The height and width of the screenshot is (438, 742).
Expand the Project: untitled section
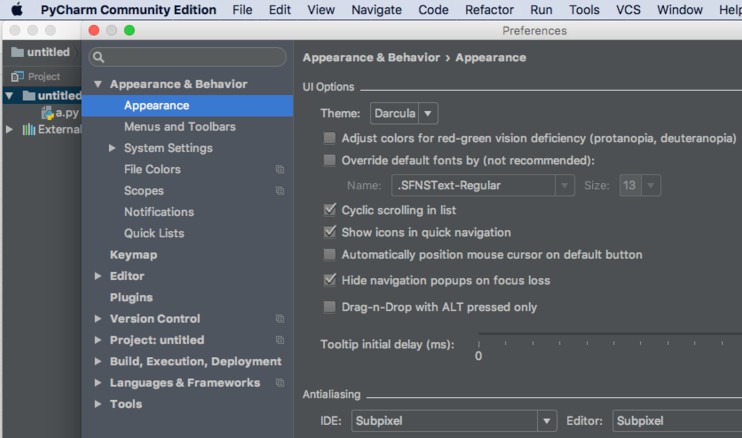click(x=98, y=340)
